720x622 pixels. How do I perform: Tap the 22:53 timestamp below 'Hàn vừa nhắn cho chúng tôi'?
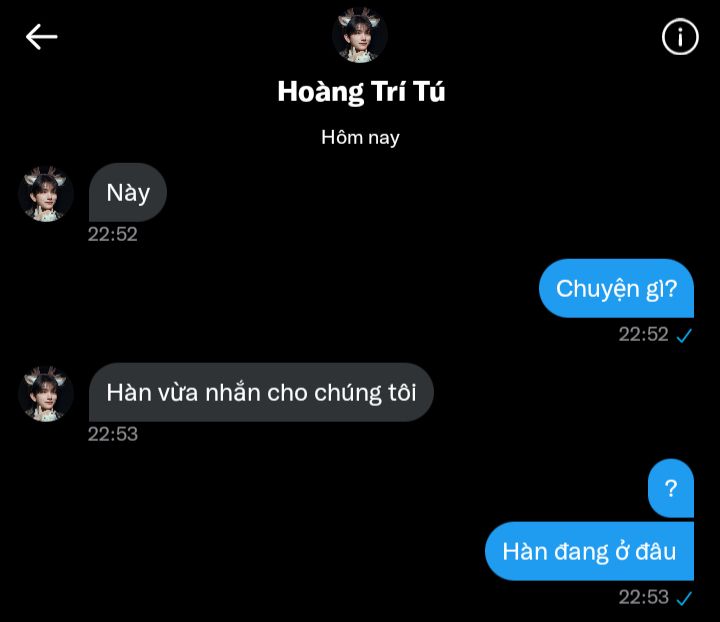pos(112,434)
